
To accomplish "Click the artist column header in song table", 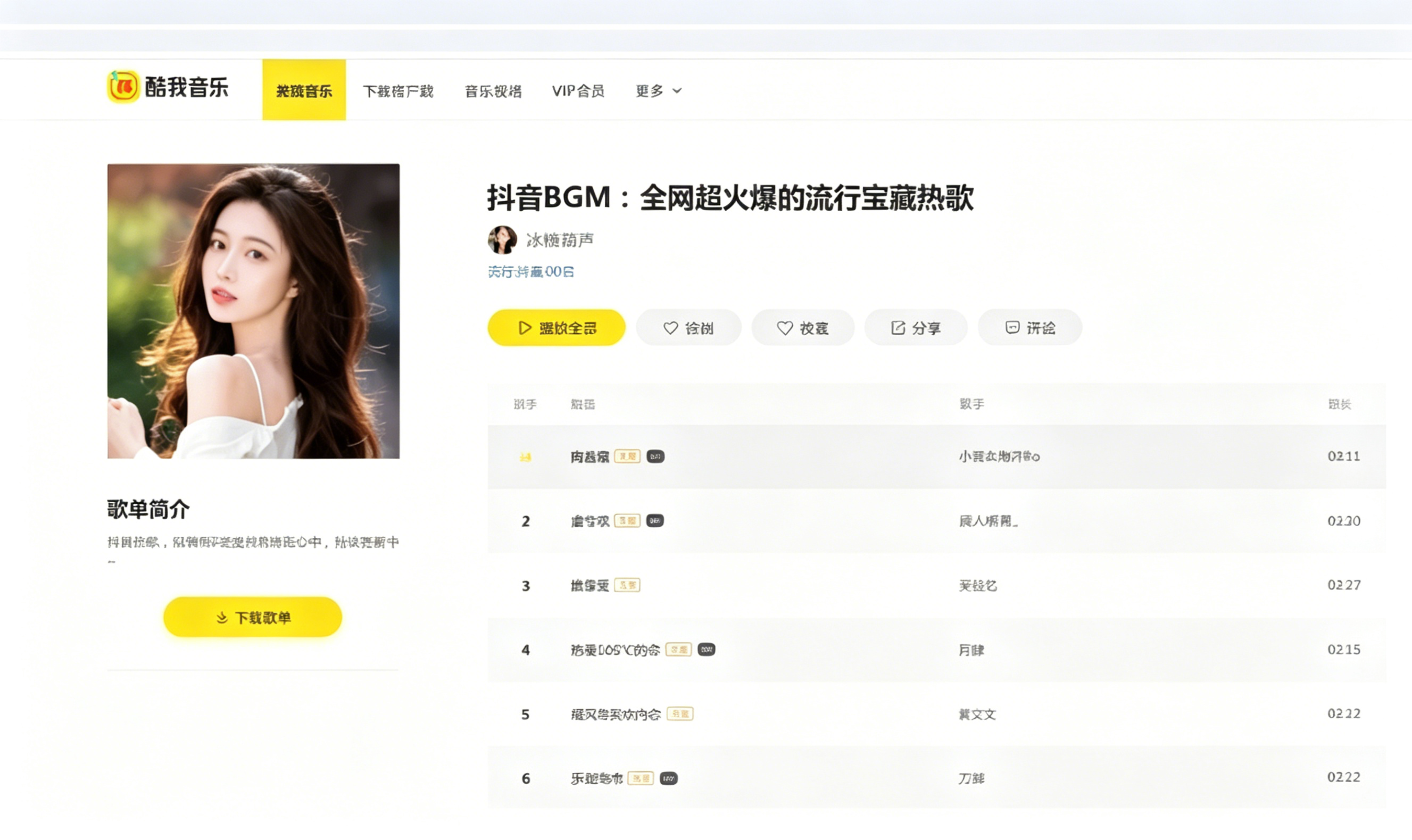I will (971, 404).
